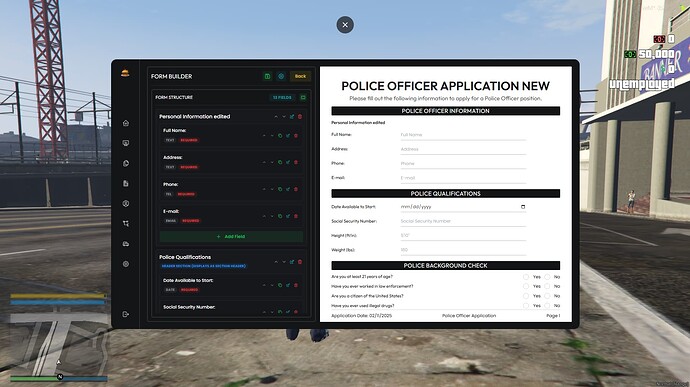The height and width of the screenshot is (387, 690).
Task: Delete the Full Name field
Action: pos(296,136)
